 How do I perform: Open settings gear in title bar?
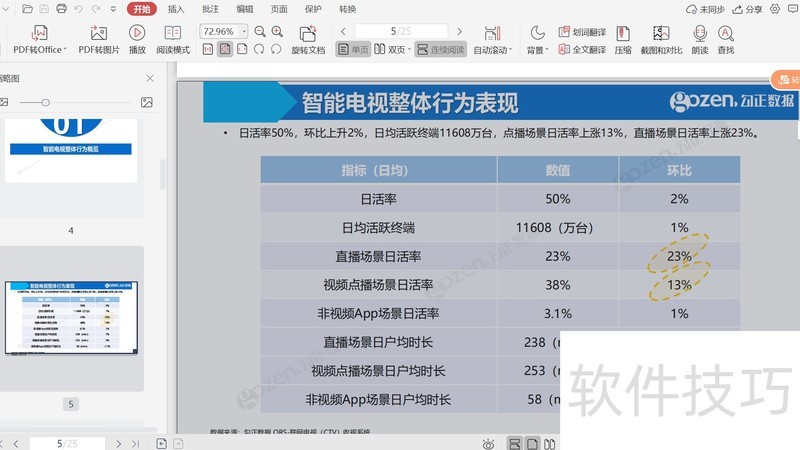click(775, 9)
